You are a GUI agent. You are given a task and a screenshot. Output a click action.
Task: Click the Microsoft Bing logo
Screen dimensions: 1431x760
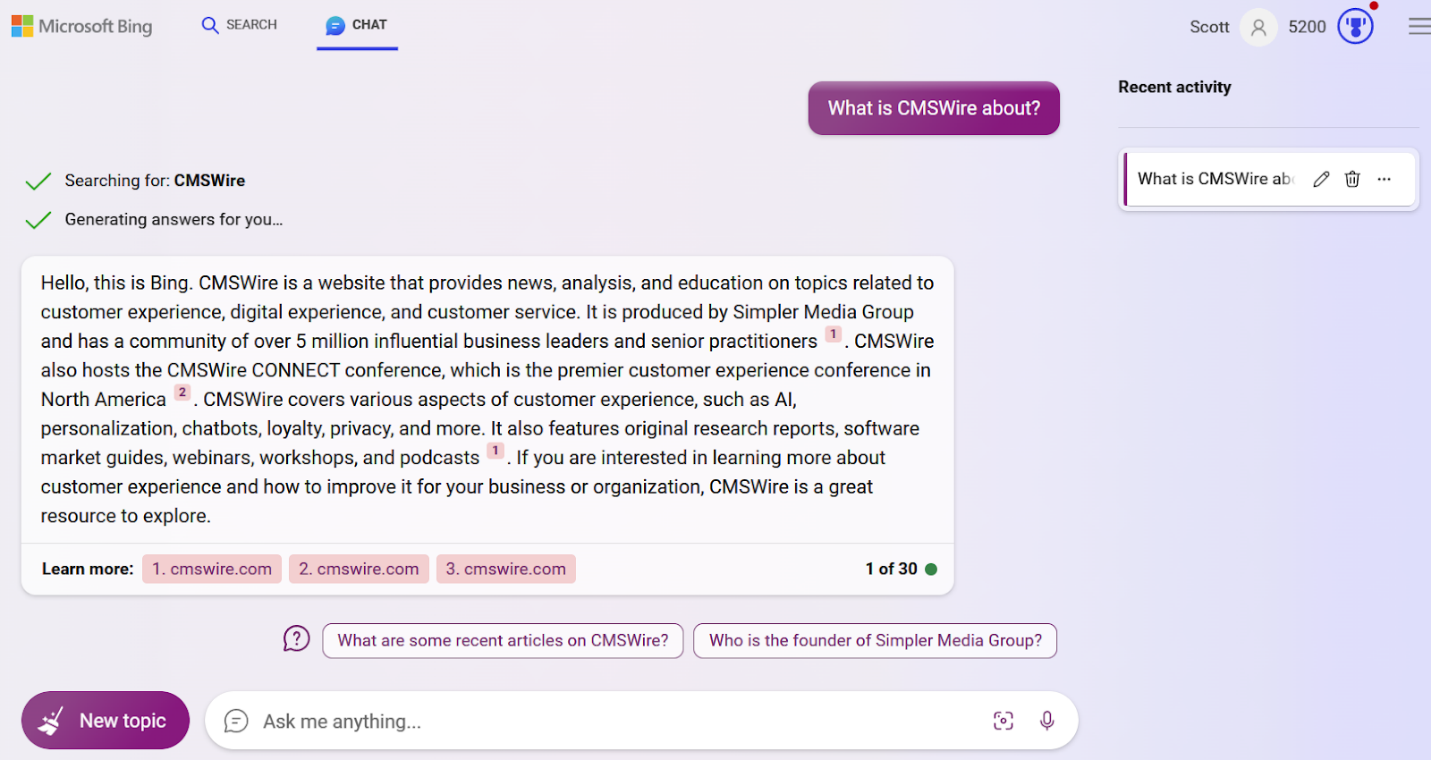[x=82, y=26]
